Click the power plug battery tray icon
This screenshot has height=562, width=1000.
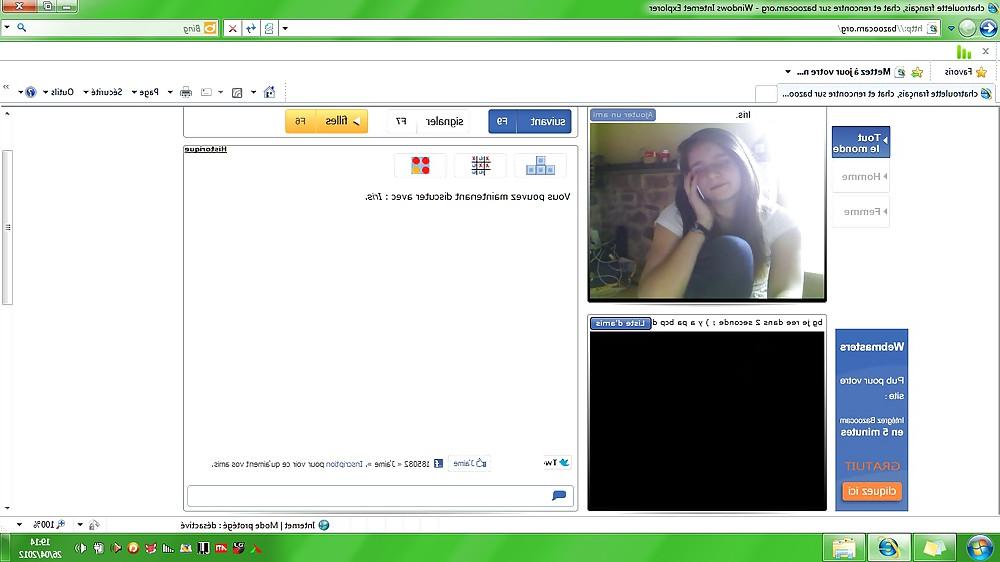pos(99,548)
